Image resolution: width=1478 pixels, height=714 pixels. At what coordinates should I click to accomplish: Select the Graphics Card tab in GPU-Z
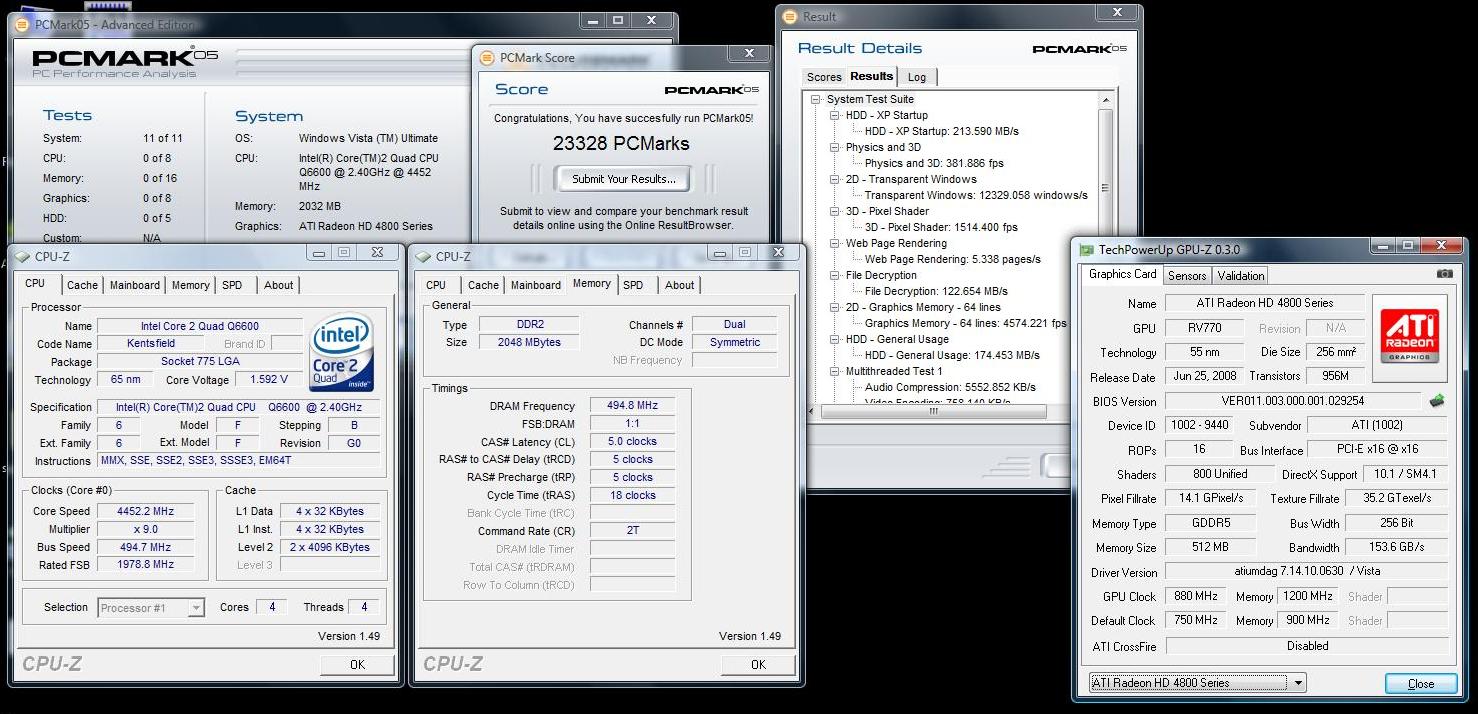[1122, 274]
